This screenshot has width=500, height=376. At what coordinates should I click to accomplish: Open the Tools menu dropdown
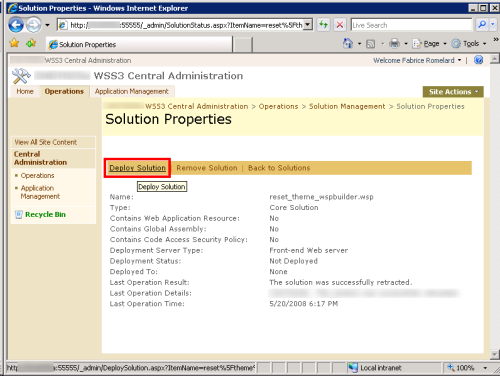(x=474, y=44)
